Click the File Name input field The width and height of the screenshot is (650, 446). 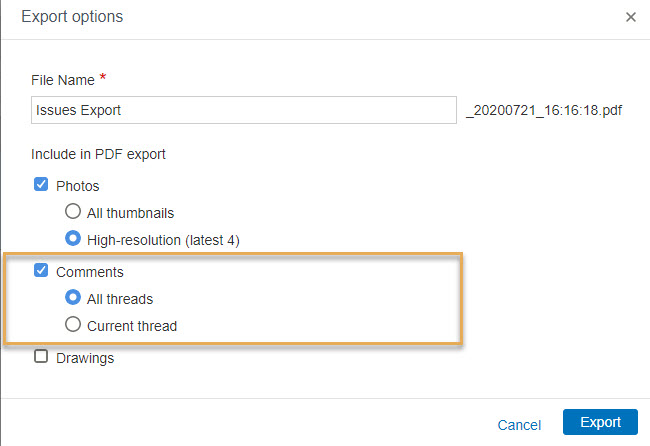click(x=243, y=110)
